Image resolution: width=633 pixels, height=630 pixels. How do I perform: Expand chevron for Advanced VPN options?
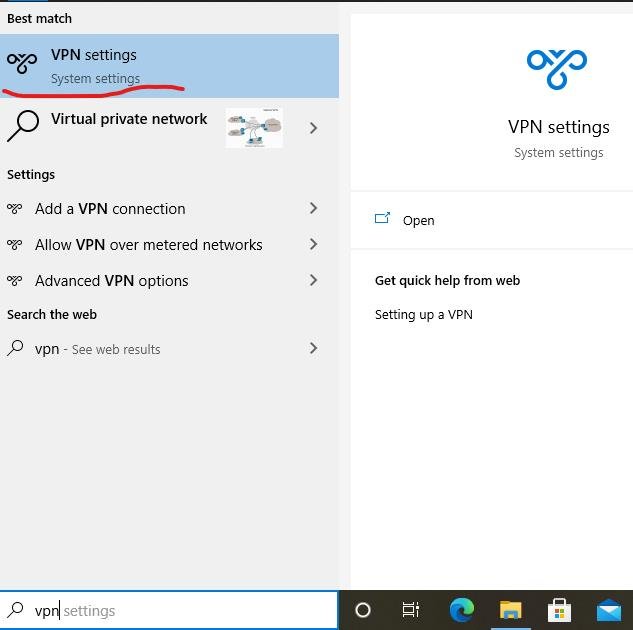point(313,280)
